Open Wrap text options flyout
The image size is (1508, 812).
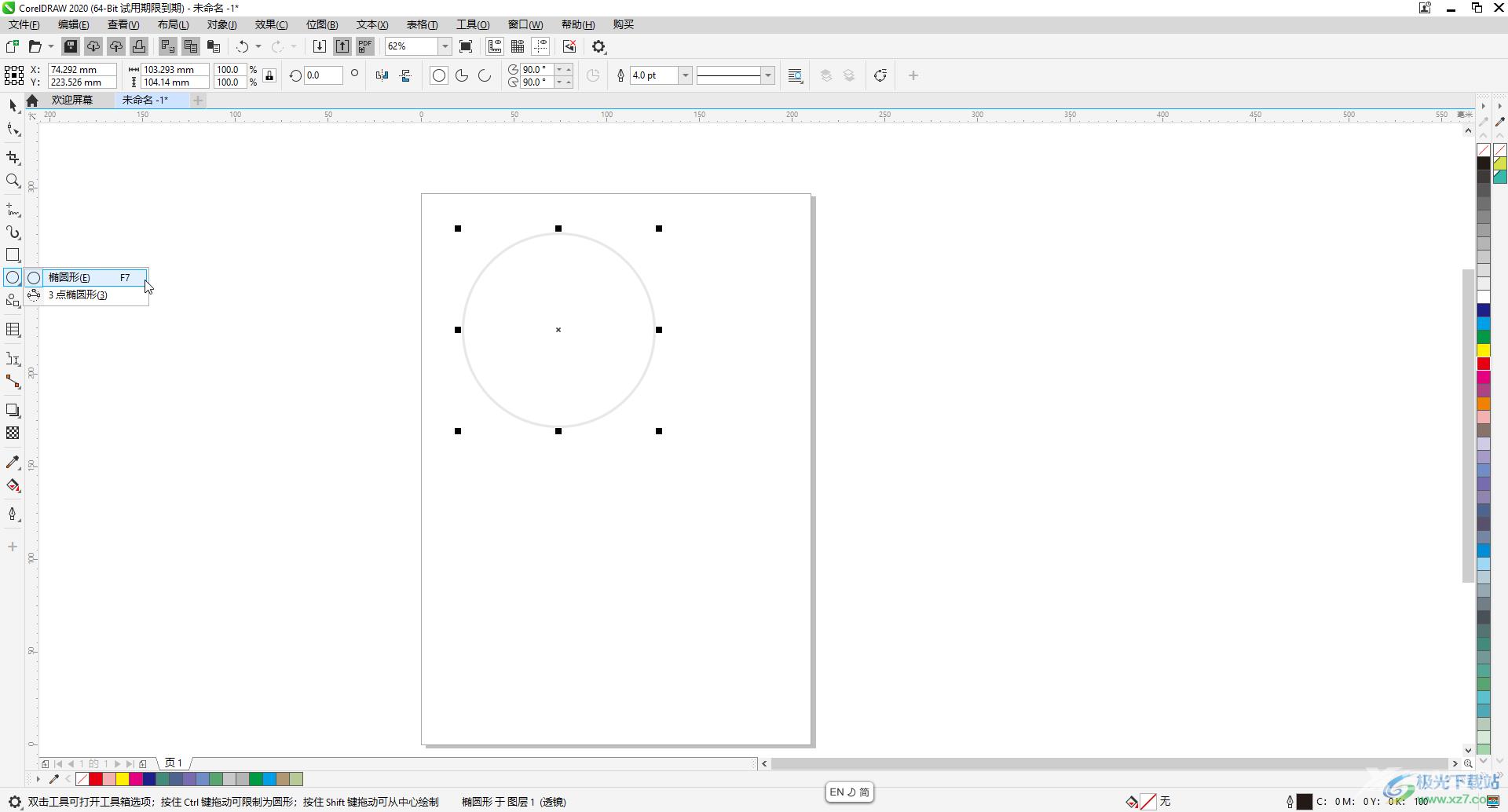[x=796, y=75]
